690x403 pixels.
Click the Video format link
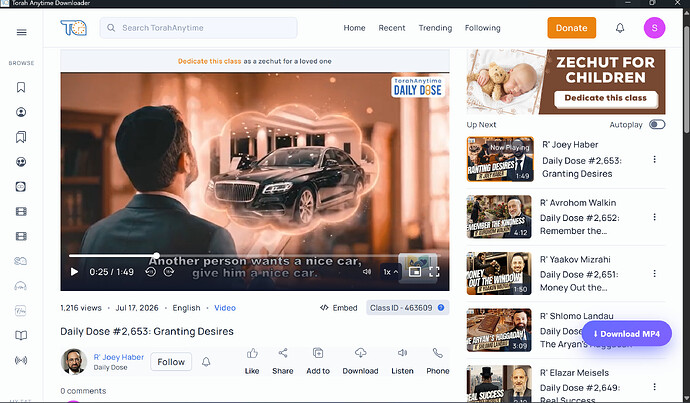(225, 308)
